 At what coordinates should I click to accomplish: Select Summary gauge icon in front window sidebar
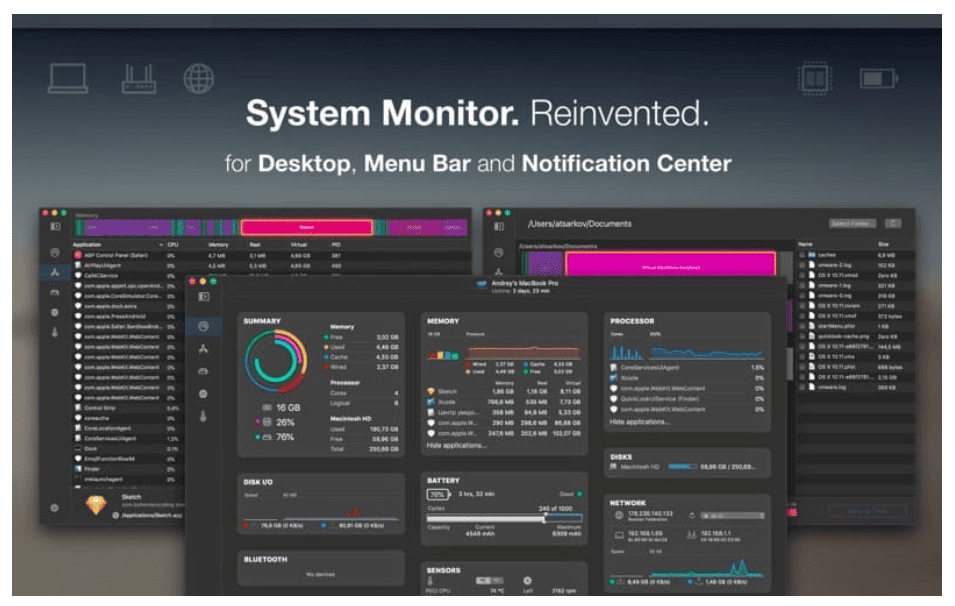tap(203, 326)
